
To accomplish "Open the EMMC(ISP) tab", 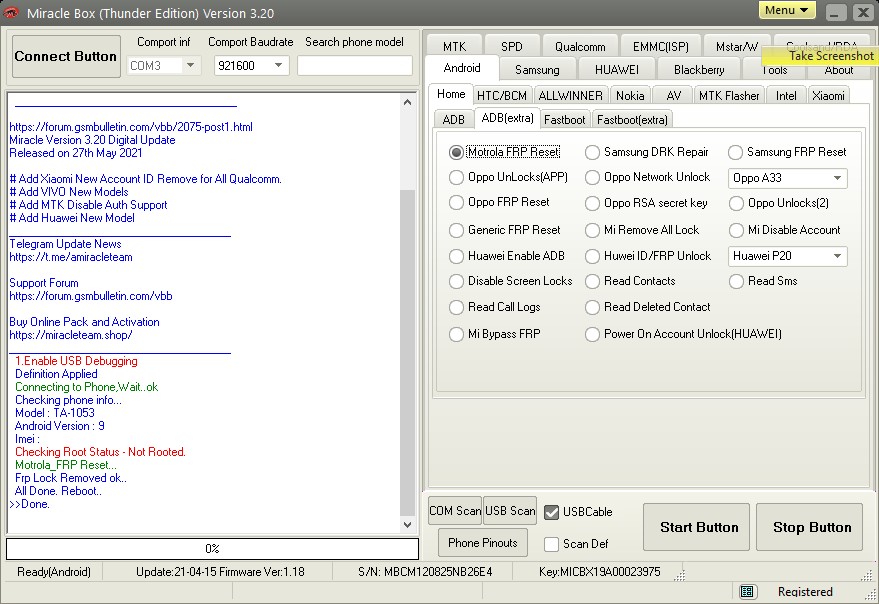I will [660, 47].
